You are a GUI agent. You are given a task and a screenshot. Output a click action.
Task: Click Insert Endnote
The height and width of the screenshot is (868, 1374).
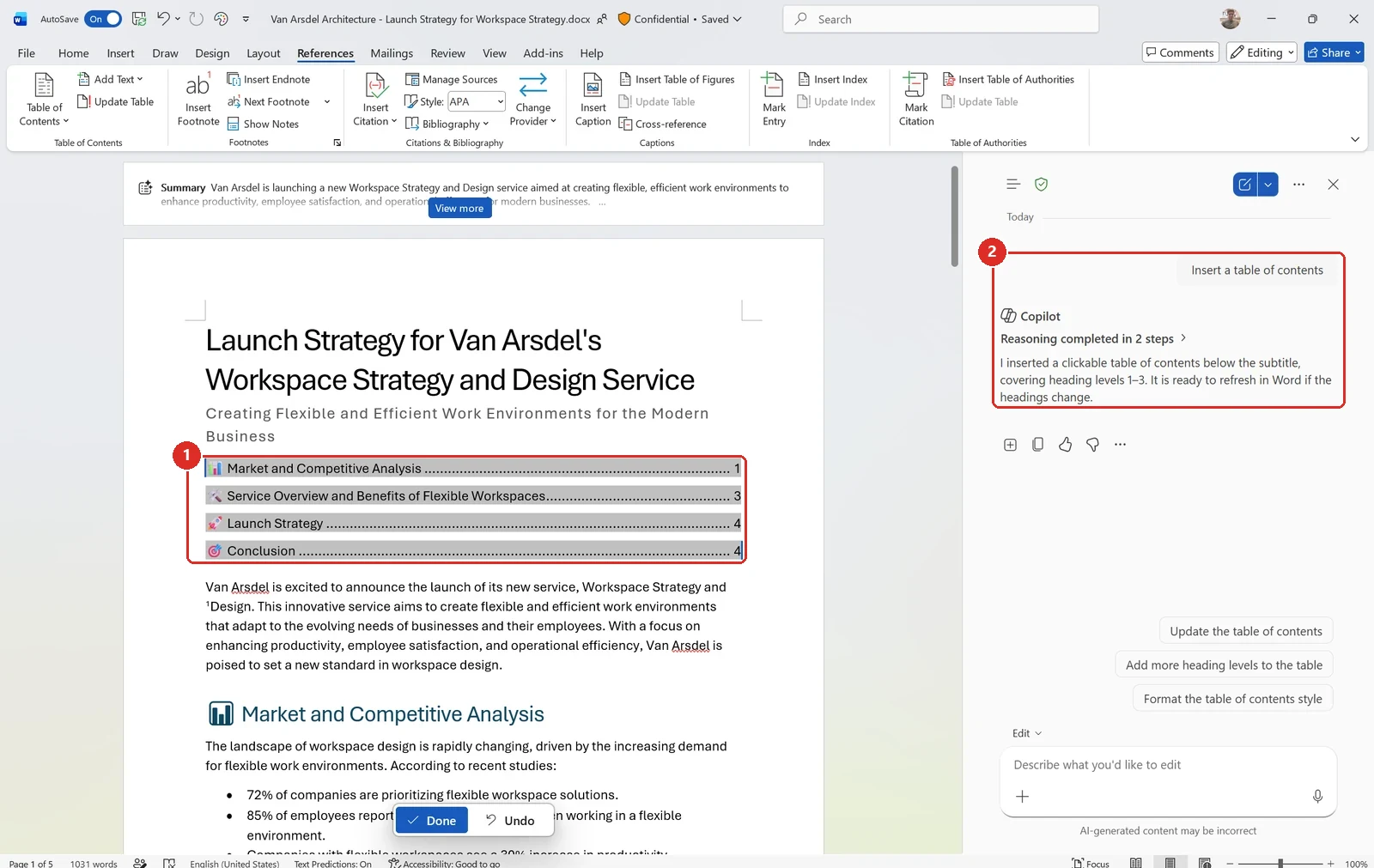(x=269, y=79)
